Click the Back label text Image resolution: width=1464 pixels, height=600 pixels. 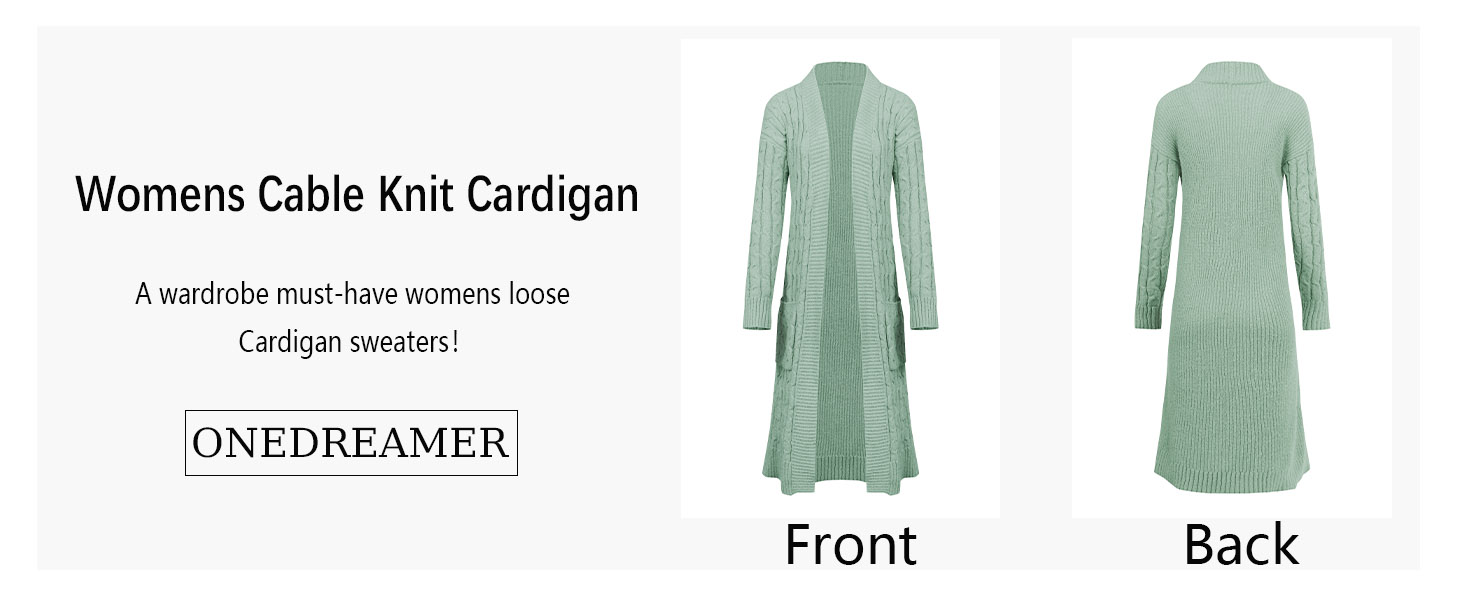(1241, 545)
